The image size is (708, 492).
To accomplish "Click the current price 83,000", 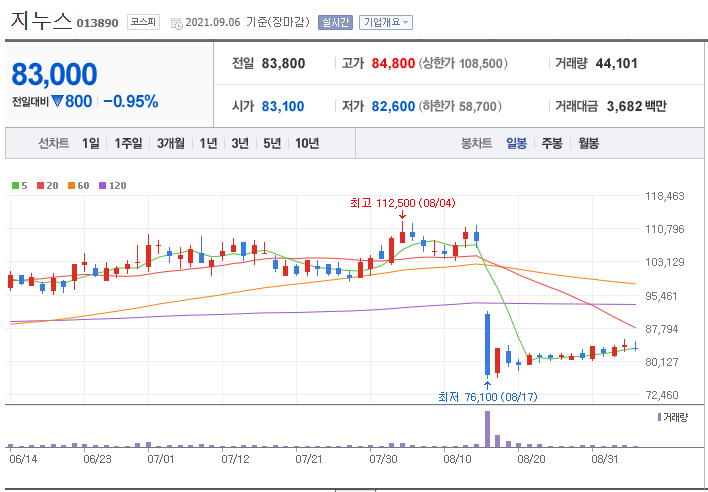I will [x=54, y=74].
